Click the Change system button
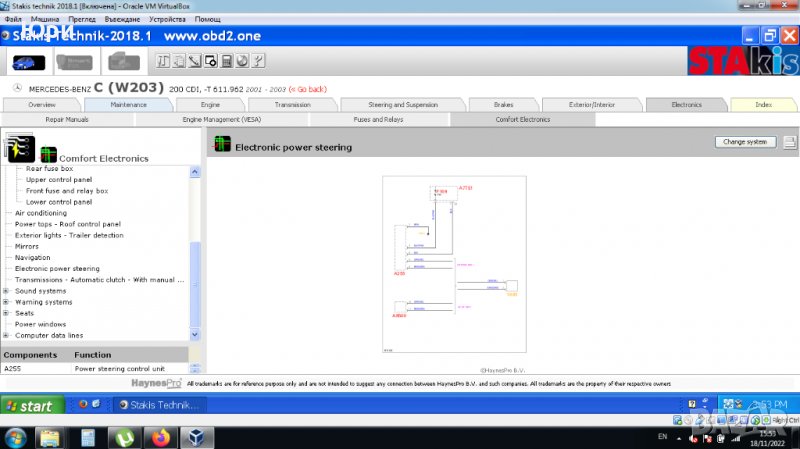The height and width of the screenshot is (449, 800). (745, 142)
